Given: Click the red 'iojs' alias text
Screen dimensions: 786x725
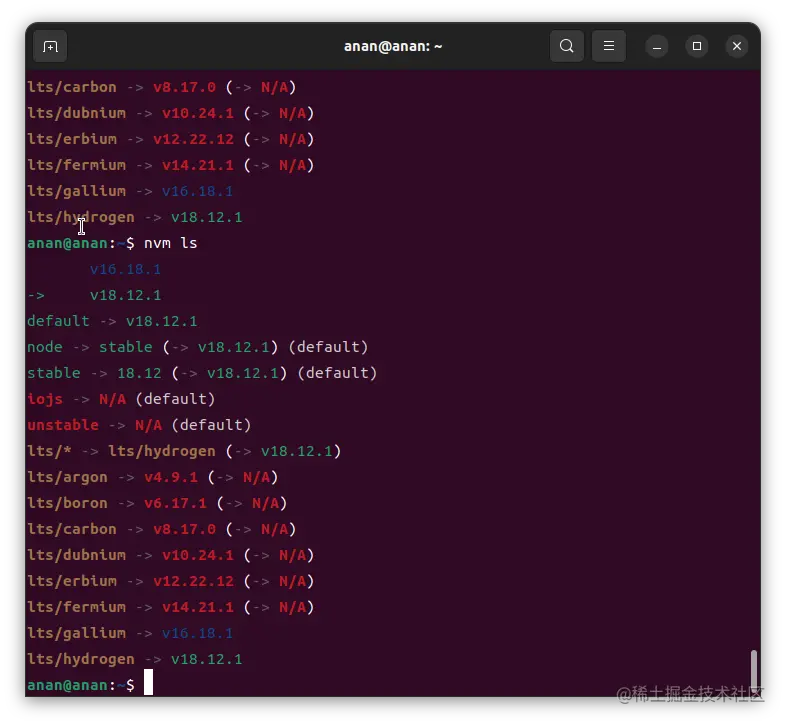Looking at the screenshot, I should coord(45,400).
